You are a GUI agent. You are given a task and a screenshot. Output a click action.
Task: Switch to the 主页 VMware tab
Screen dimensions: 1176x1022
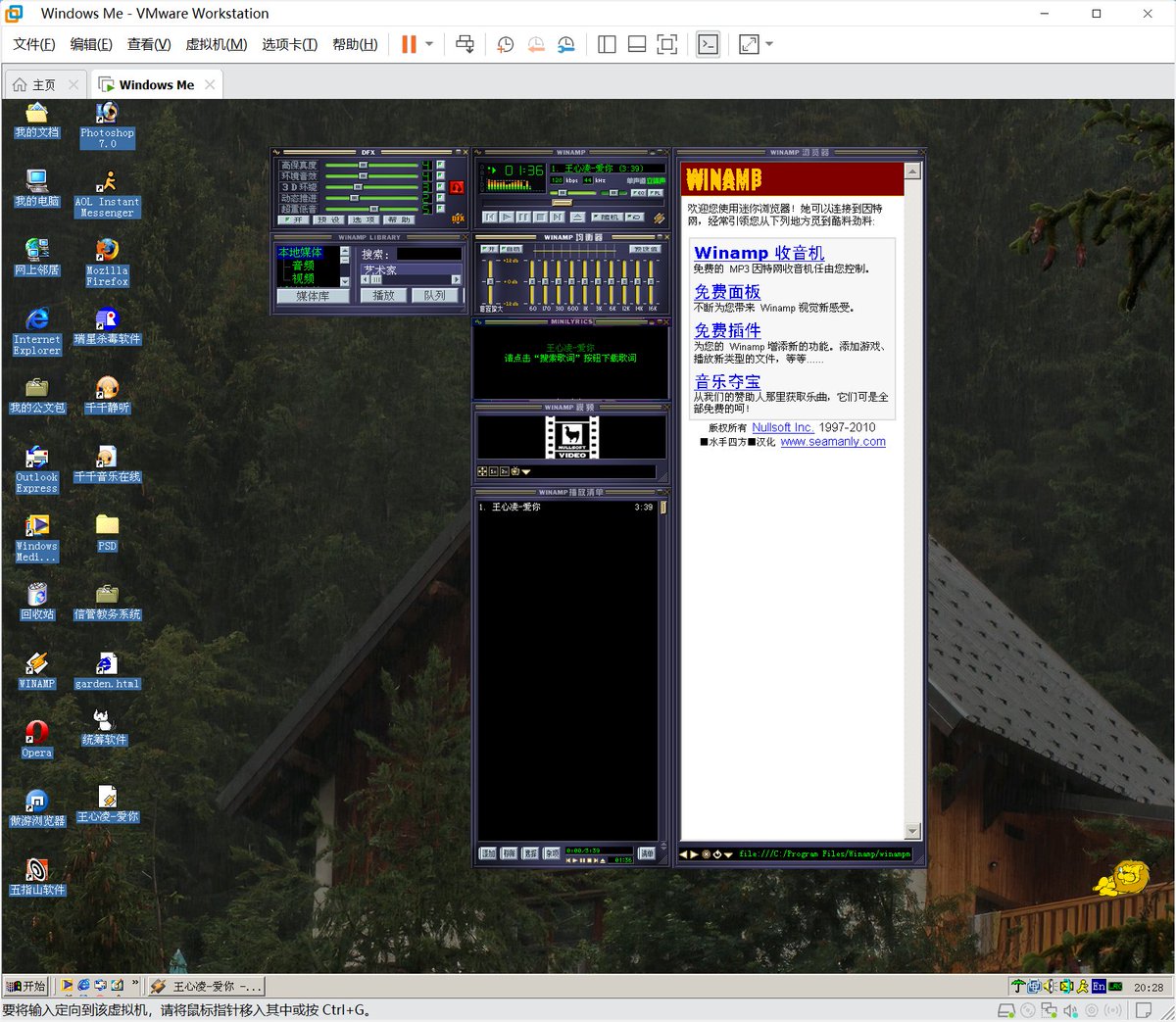pos(44,84)
